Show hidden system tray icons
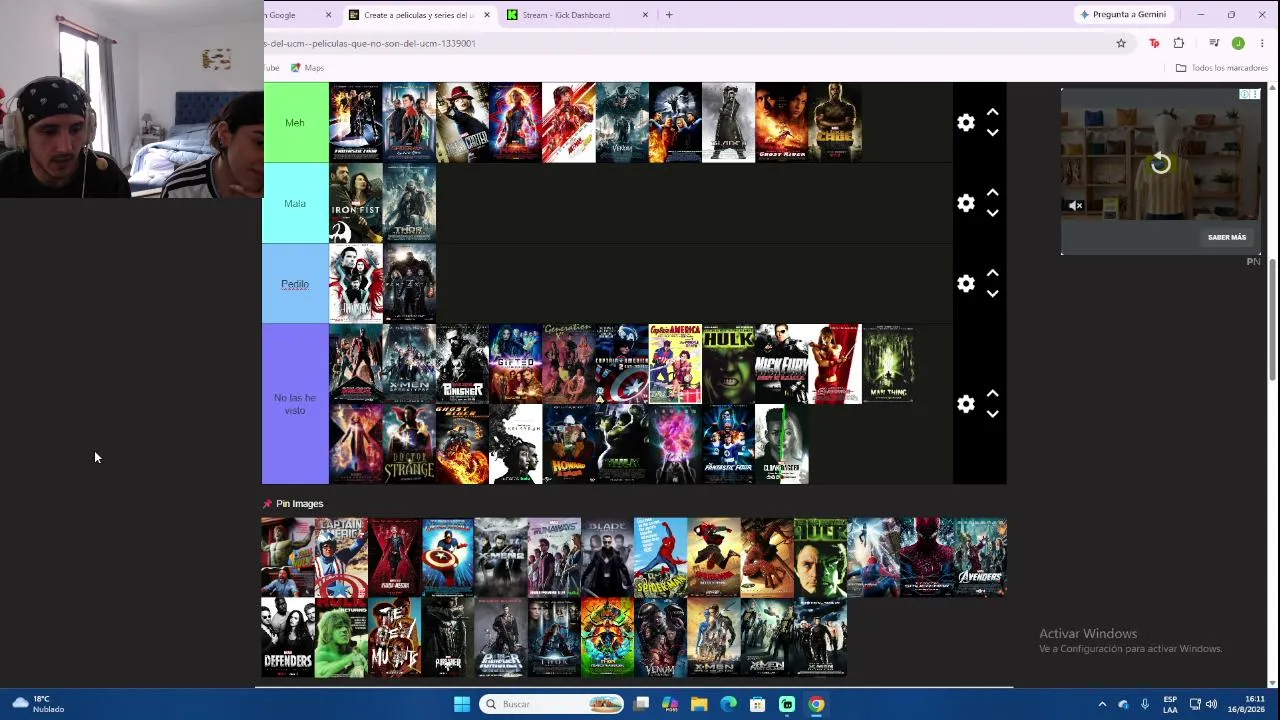 (1102, 704)
